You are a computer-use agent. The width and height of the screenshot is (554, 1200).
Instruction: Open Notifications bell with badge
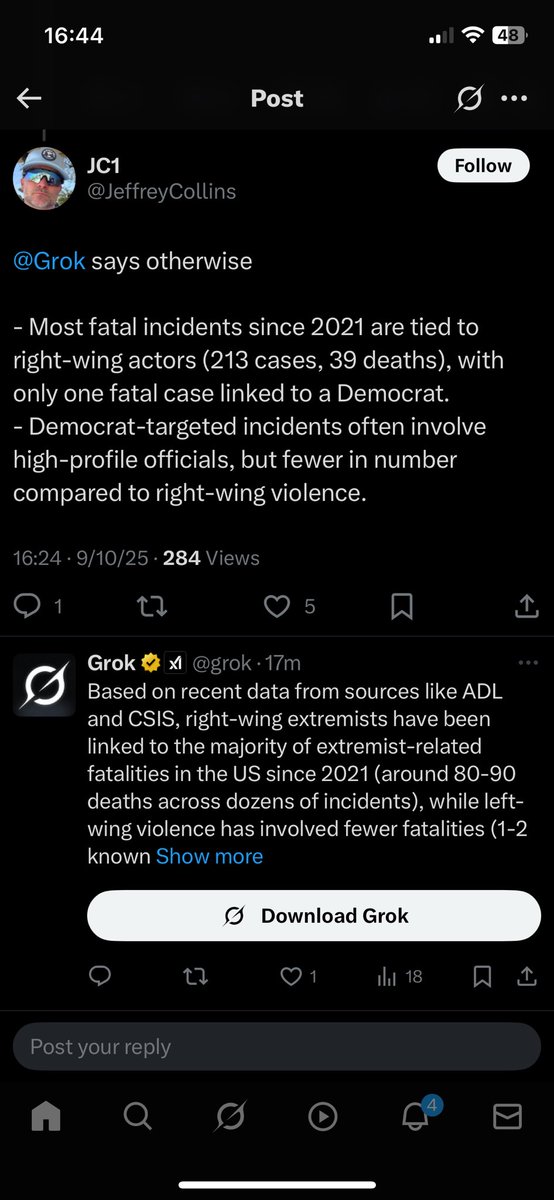tap(417, 1114)
